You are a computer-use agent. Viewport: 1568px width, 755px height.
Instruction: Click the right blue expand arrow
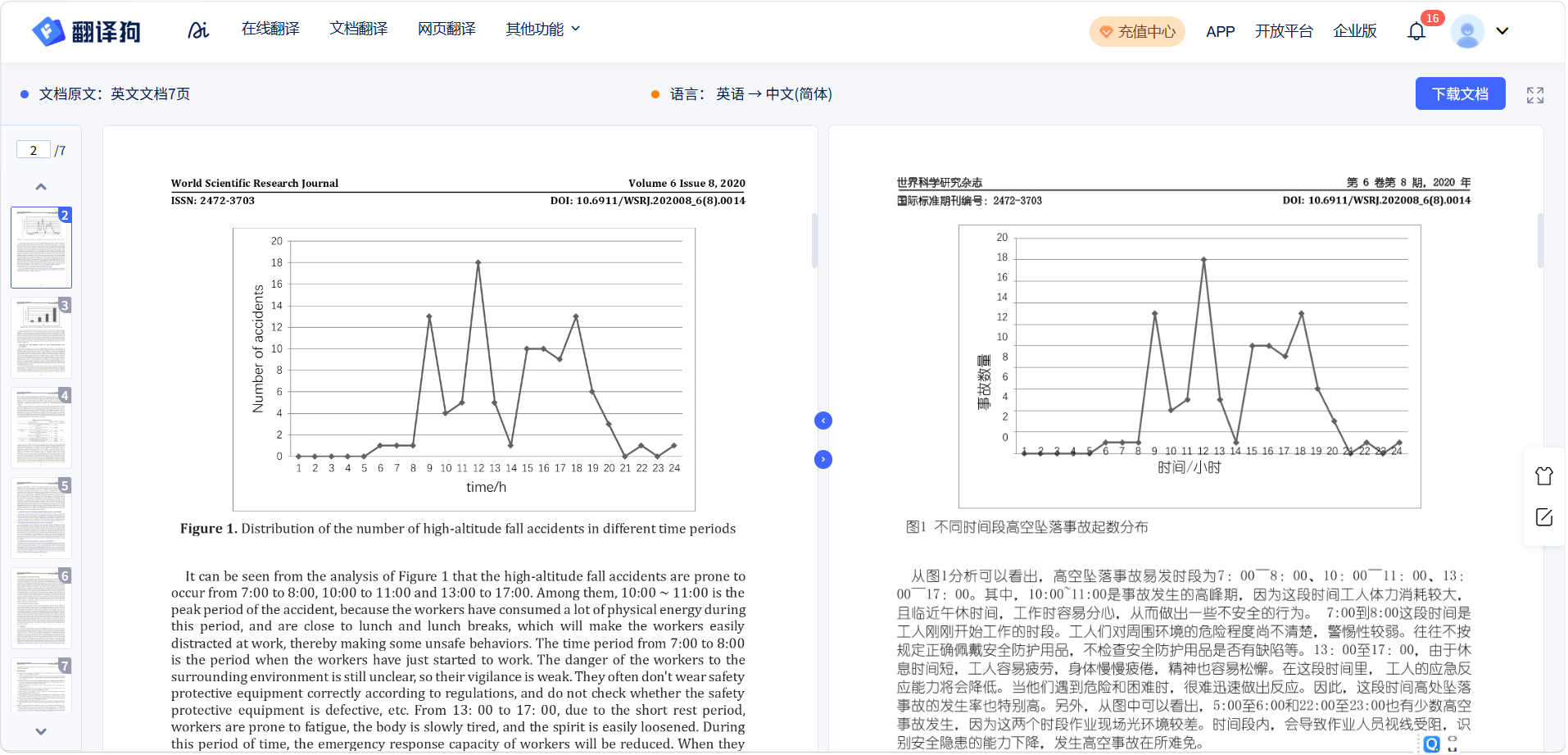pyautogui.click(x=823, y=459)
